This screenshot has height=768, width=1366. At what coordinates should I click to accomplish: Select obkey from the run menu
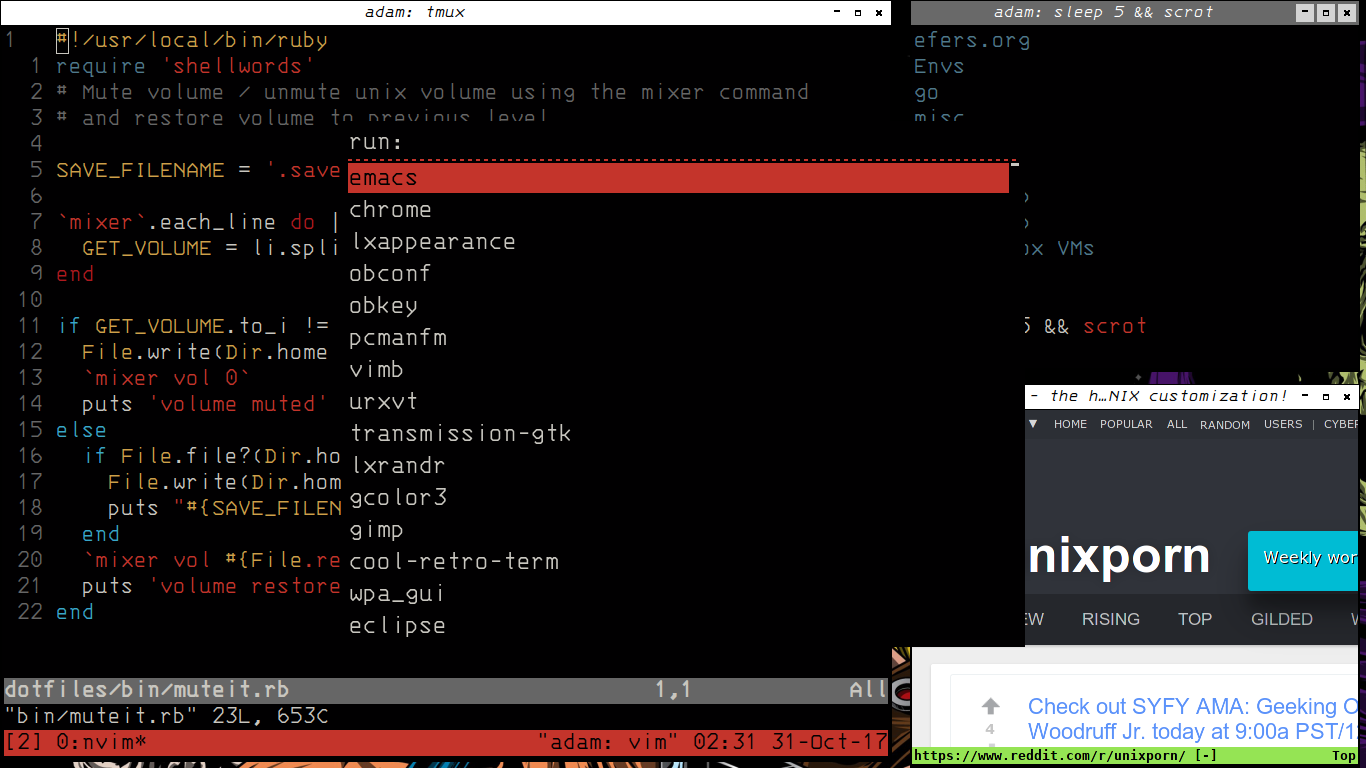point(383,306)
